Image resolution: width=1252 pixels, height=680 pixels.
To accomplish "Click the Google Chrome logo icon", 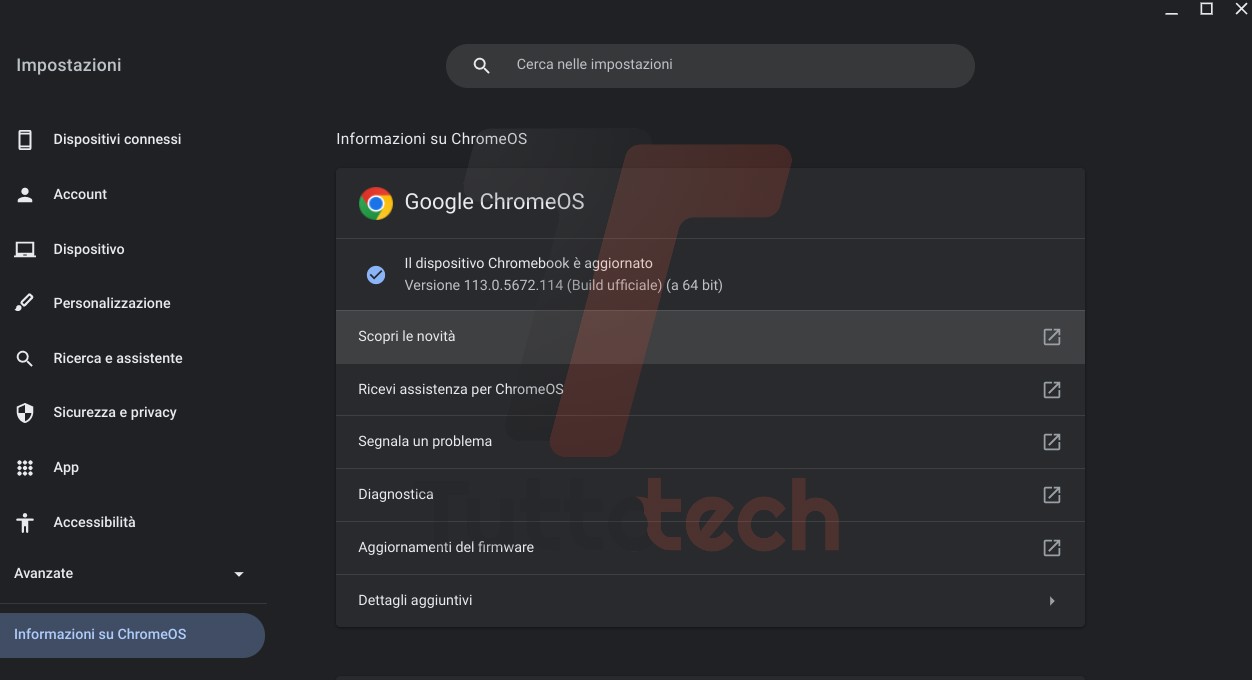I will click(x=376, y=203).
